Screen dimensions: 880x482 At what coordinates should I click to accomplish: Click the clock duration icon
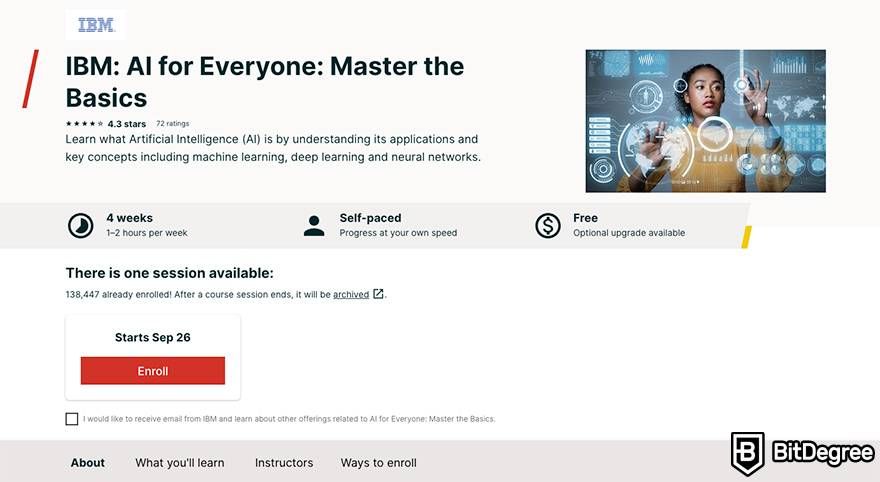pos(81,226)
